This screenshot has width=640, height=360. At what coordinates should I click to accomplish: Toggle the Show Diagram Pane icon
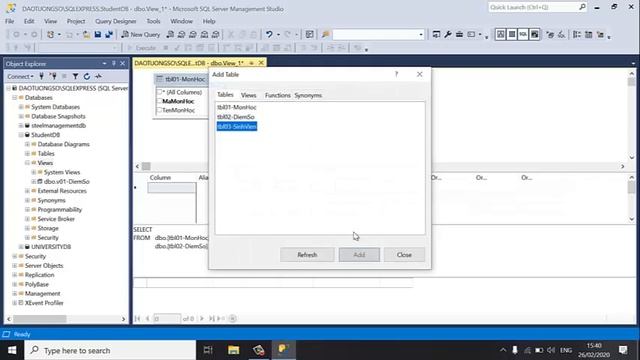500,35
